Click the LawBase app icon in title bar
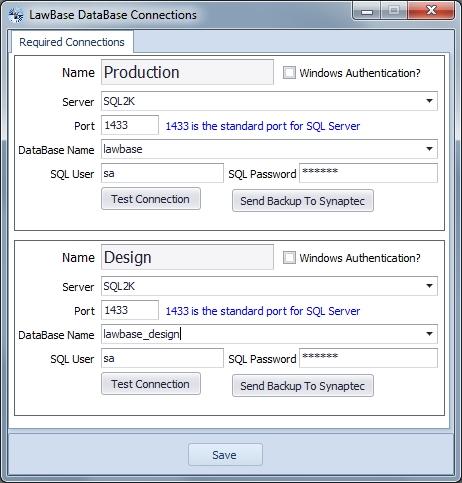462x483 pixels. [x=16, y=15]
